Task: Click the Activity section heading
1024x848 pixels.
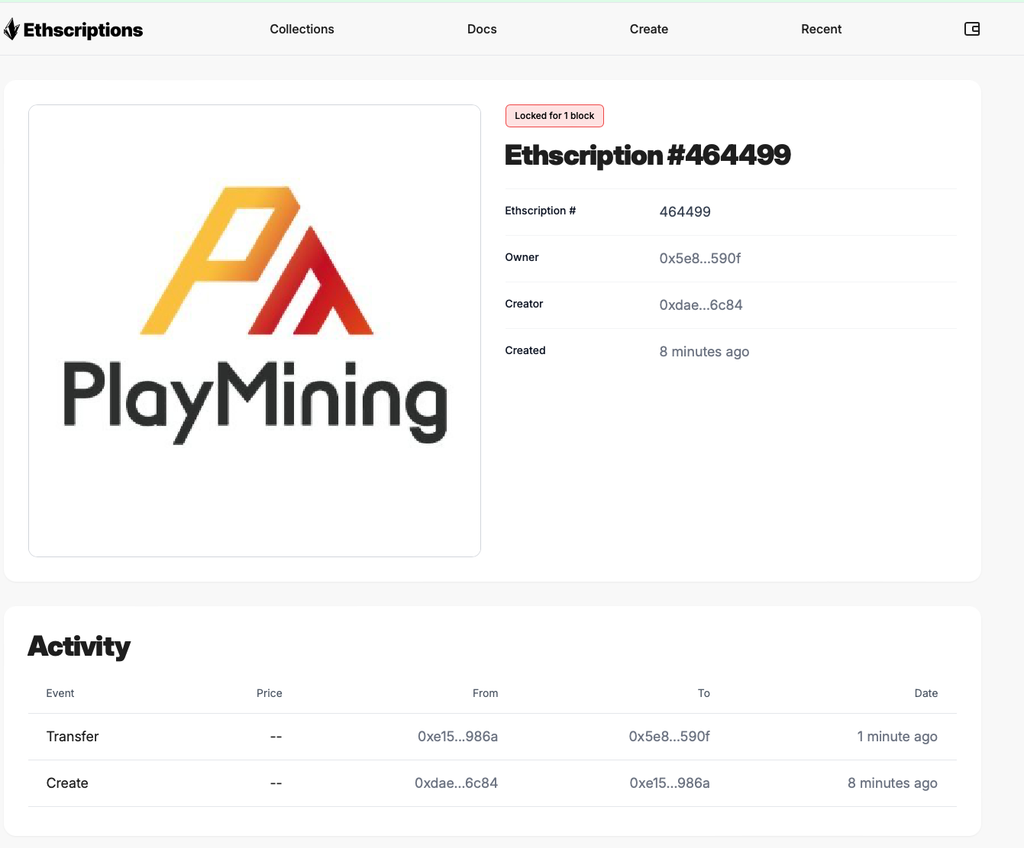Action: (x=79, y=646)
